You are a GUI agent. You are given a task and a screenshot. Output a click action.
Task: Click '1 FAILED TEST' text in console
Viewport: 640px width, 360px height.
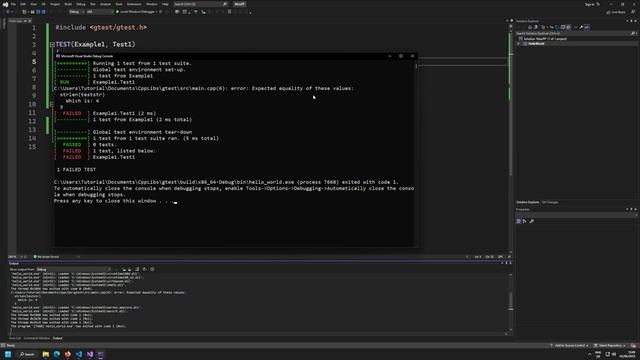coord(76,169)
